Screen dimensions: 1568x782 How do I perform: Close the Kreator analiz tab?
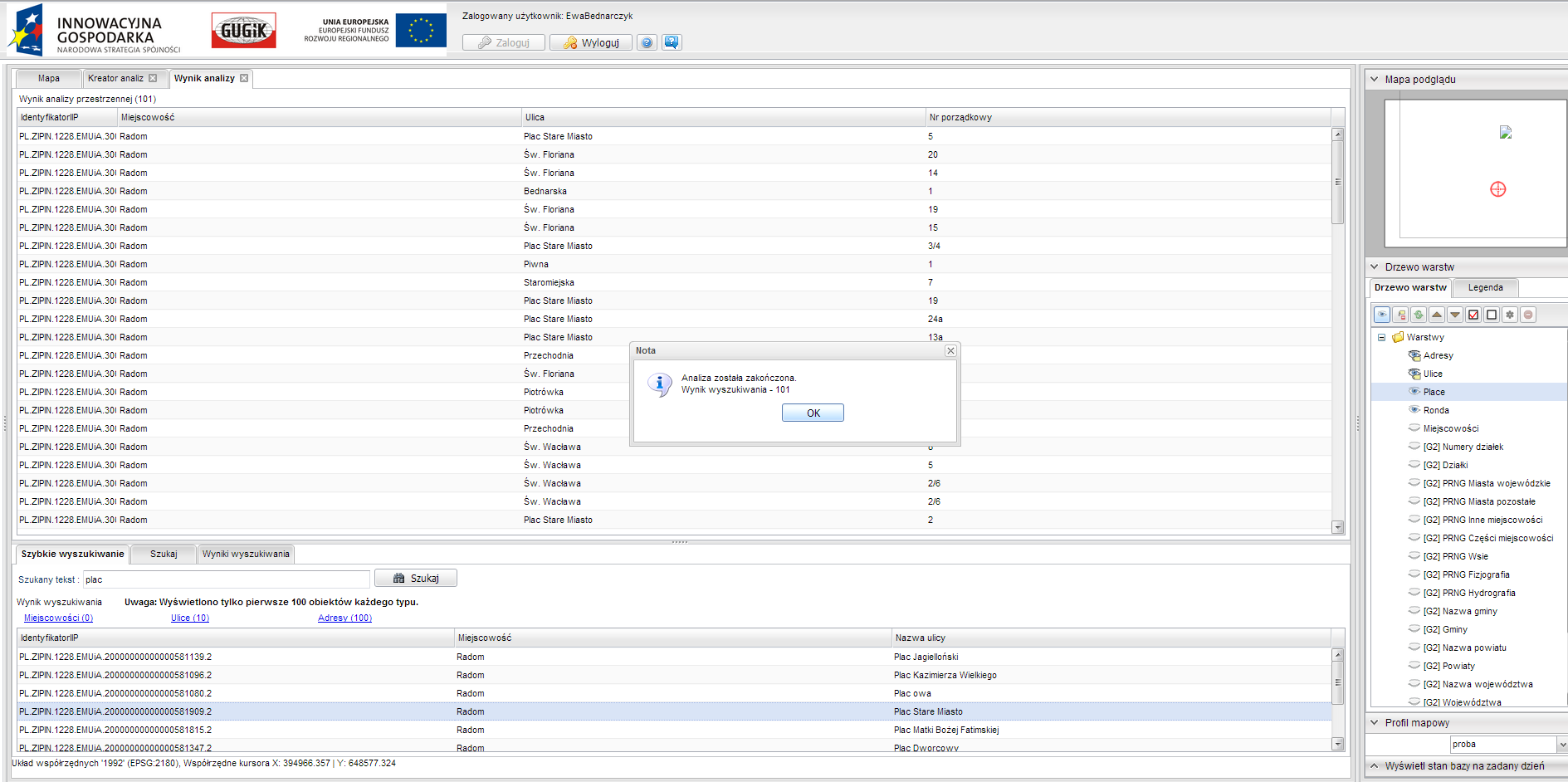coord(153,78)
